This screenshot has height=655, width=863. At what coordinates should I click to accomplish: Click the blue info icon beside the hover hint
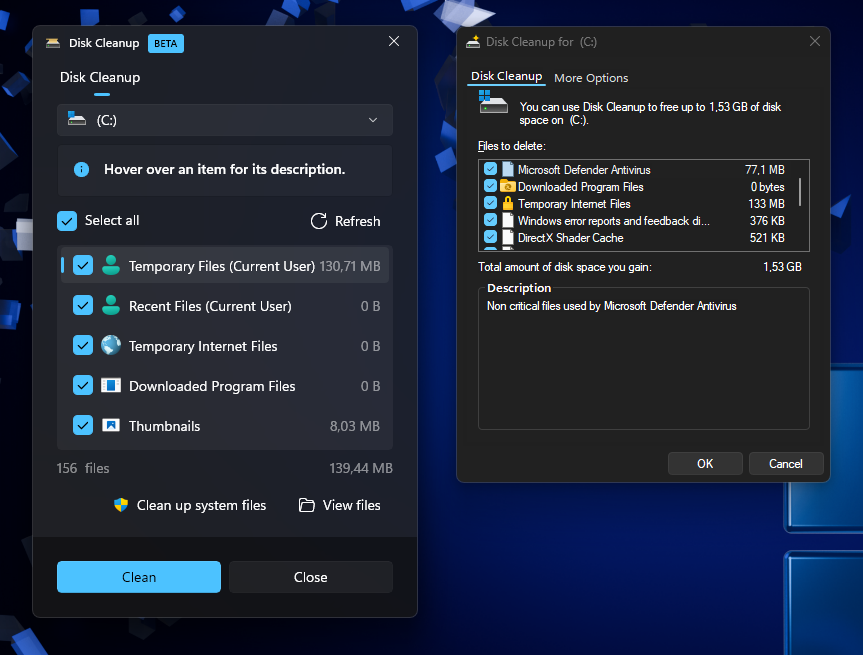point(81,170)
